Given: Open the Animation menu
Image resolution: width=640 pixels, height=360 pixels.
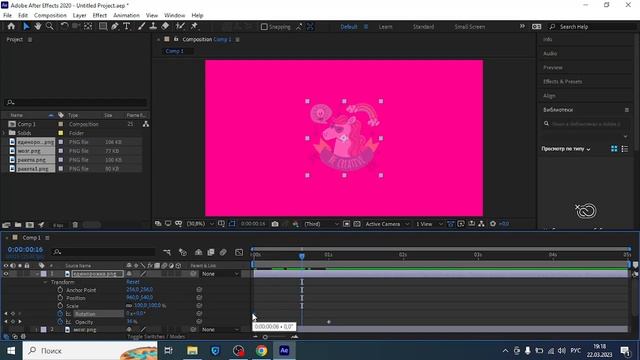Looking at the screenshot, I should tap(127, 16).
